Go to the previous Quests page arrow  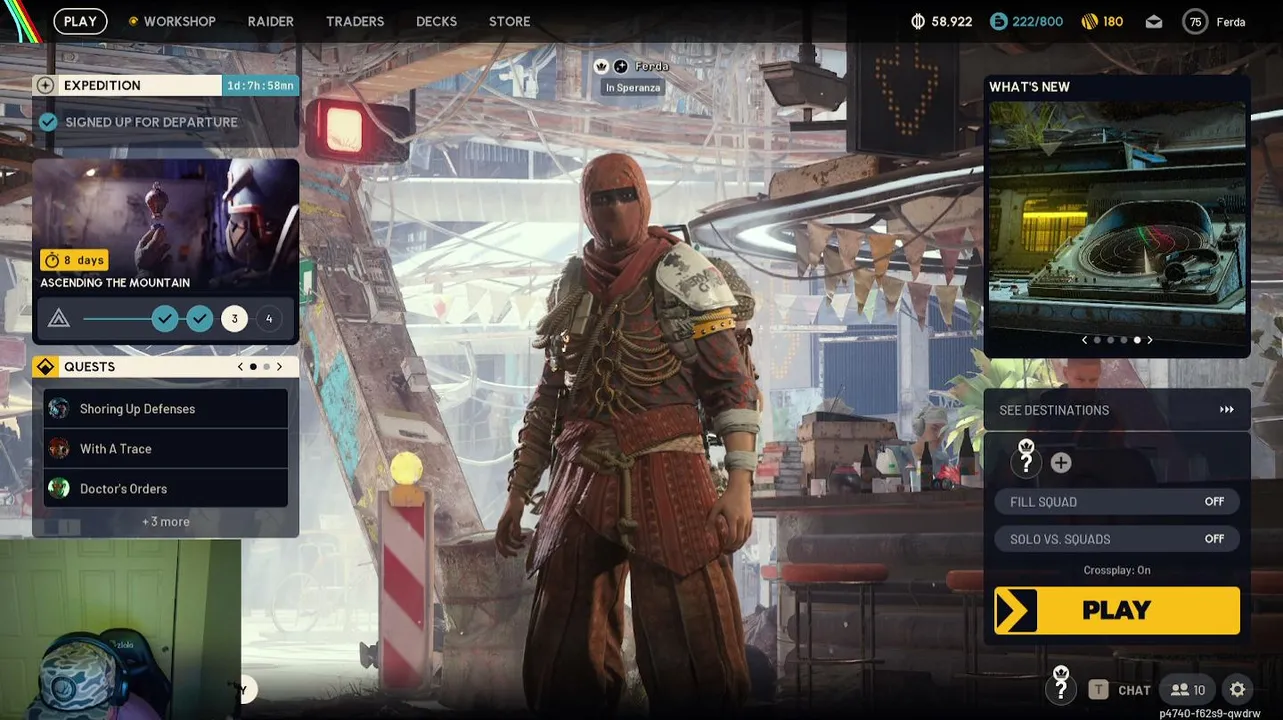[240, 367]
